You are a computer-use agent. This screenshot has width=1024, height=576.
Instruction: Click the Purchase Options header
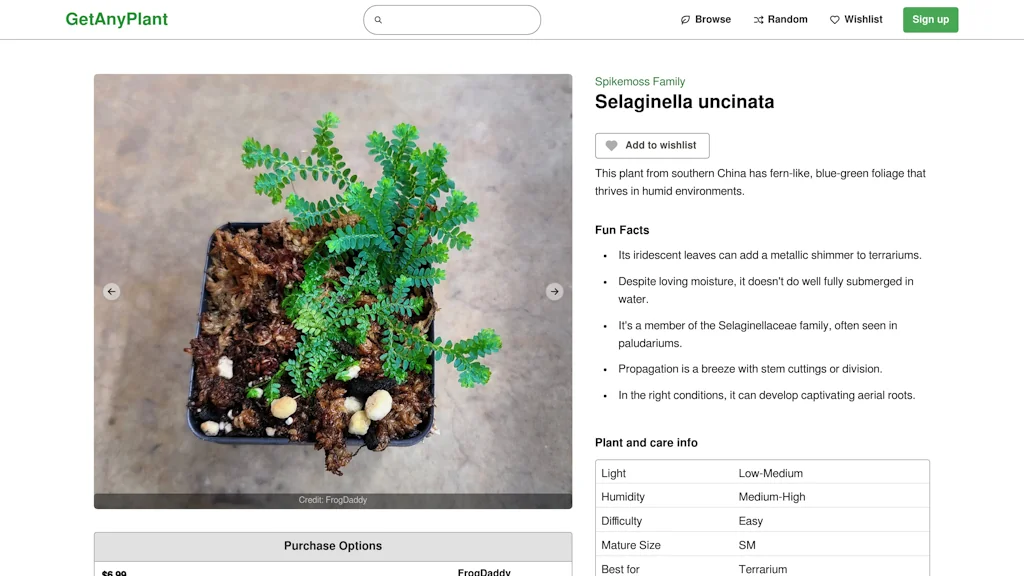point(333,546)
